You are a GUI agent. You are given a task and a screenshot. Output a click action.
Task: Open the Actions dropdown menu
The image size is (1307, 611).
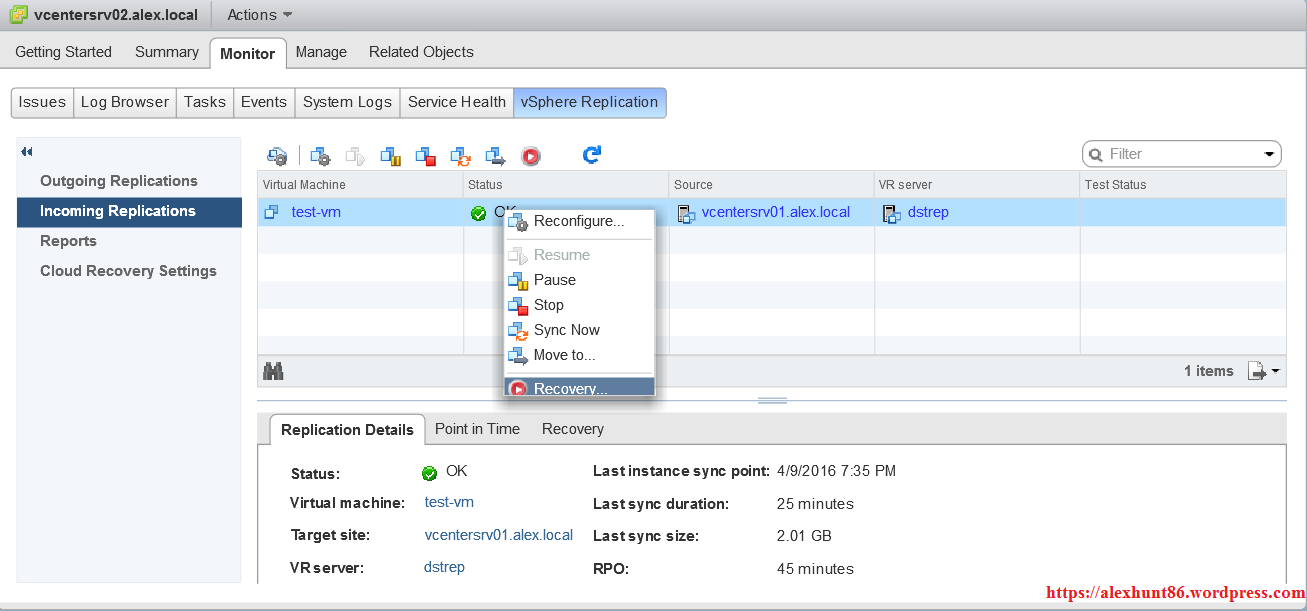click(259, 15)
